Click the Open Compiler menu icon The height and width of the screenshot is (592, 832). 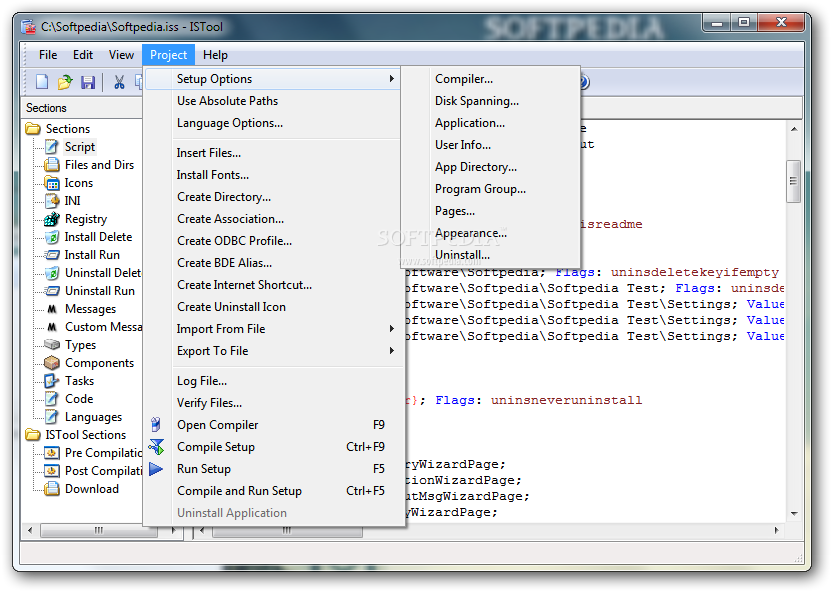pos(155,424)
